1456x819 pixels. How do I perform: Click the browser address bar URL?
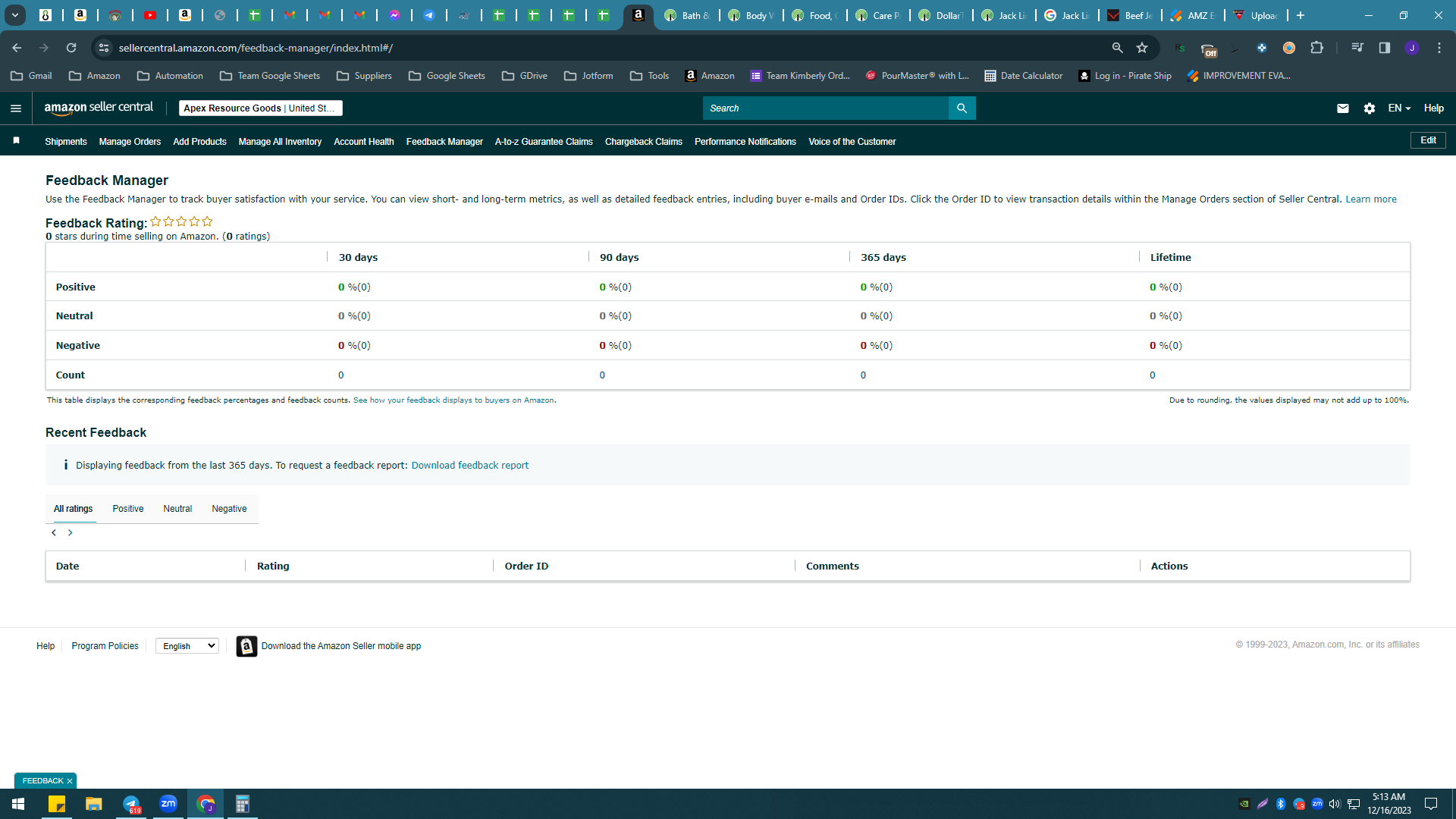pos(256,48)
